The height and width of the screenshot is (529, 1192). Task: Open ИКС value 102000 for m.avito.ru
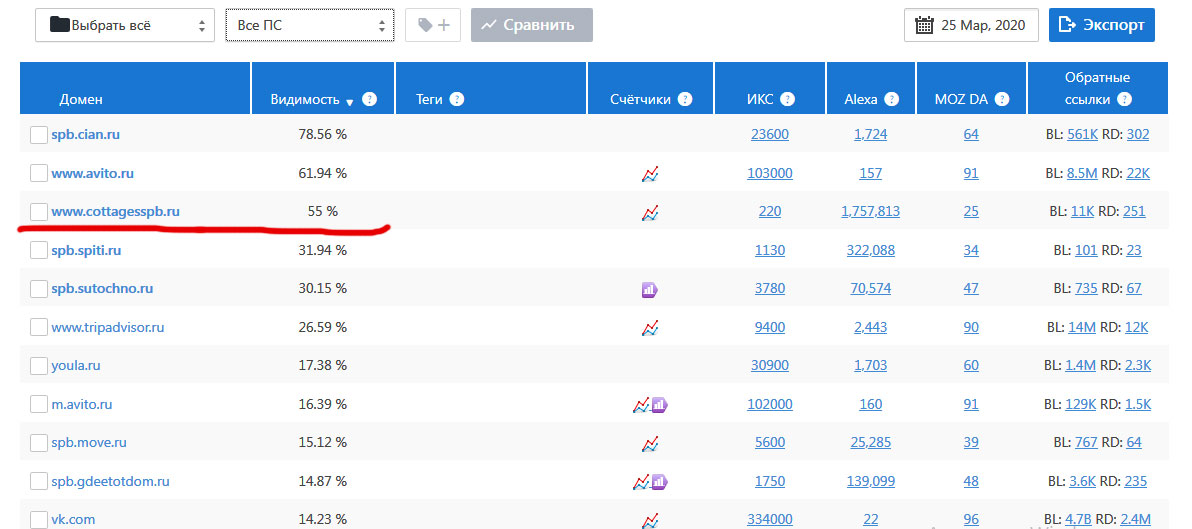tap(769, 404)
